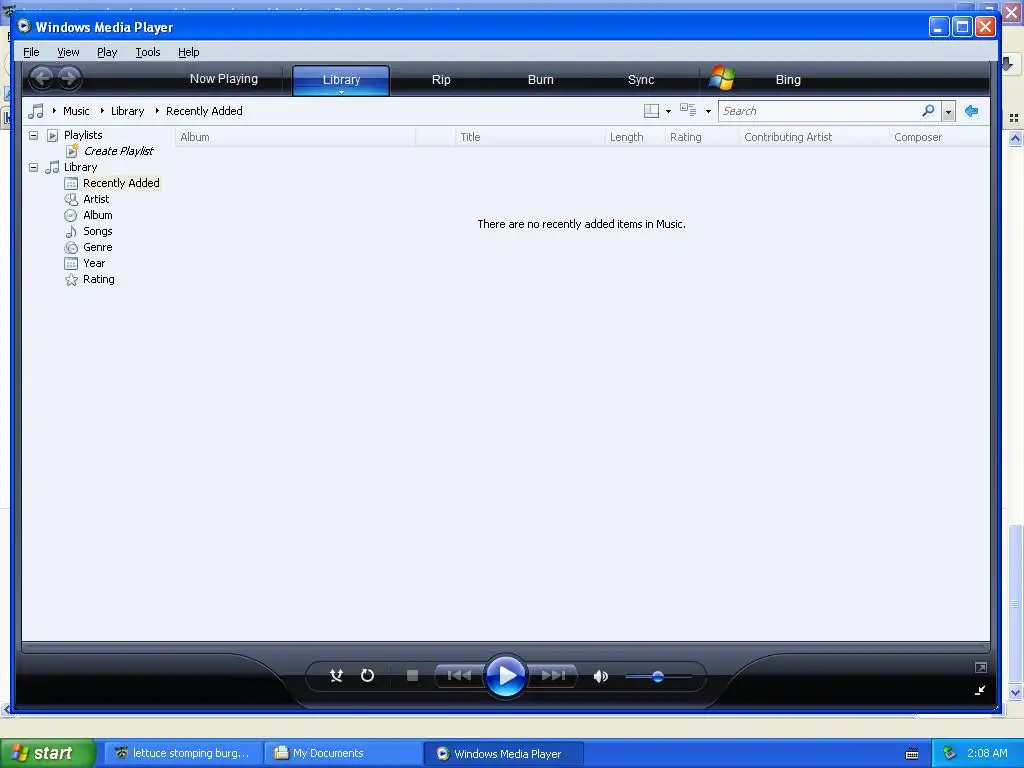1024x768 pixels.
Task: Open the Play menu
Action: click(x=107, y=52)
